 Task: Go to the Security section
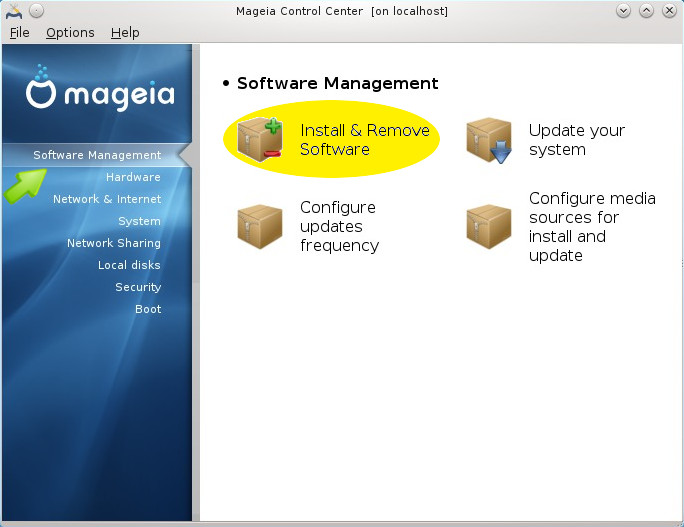(x=138, y=287)
